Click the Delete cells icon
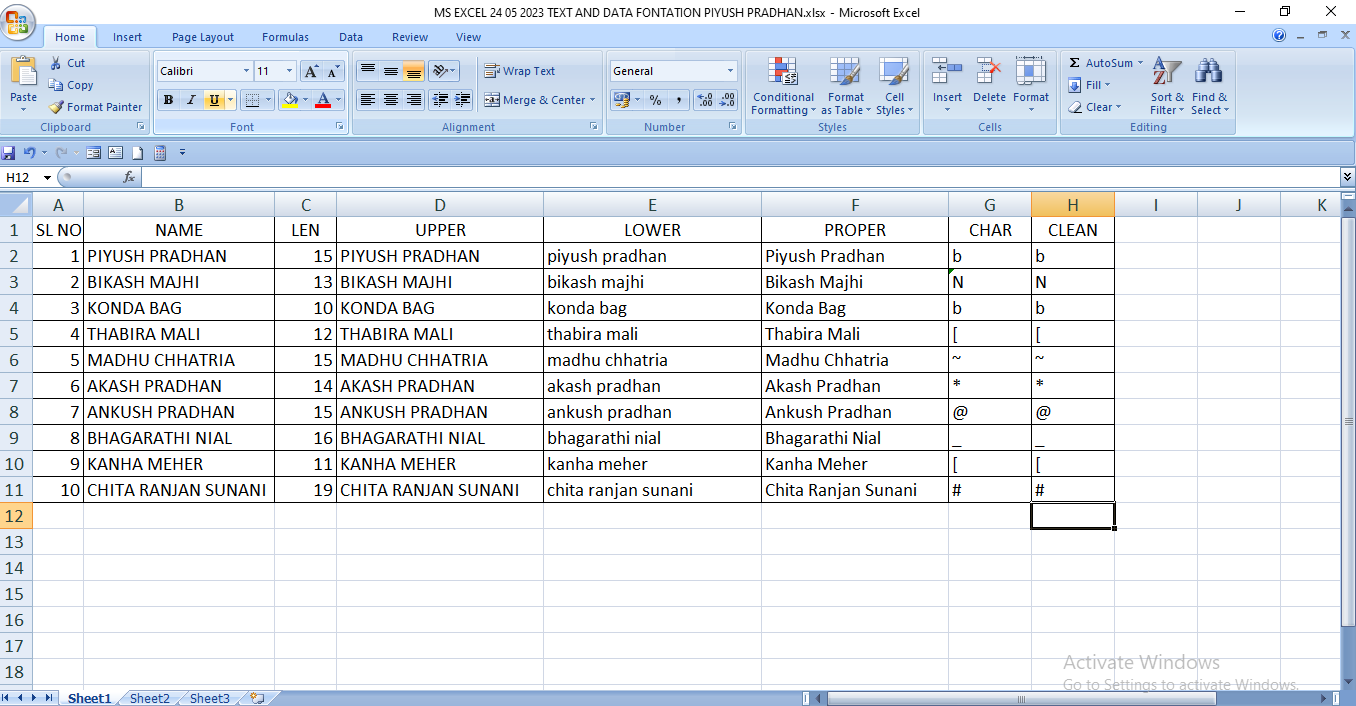1356x706 pixels. [x=989, y=72]
